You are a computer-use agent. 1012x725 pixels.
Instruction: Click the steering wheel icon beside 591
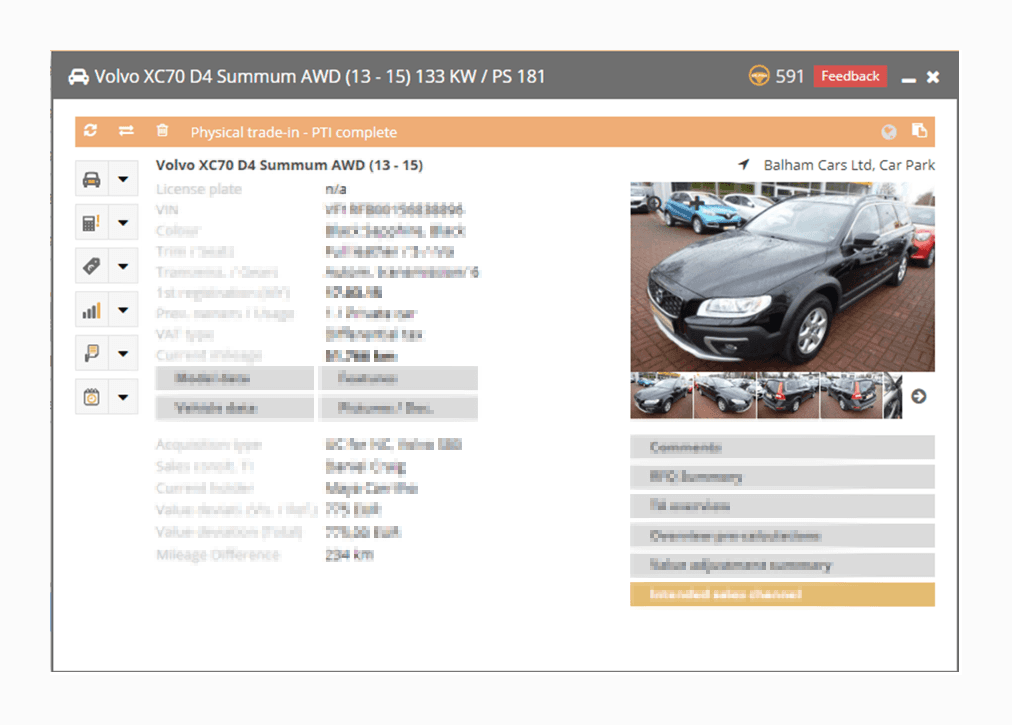[x=759, y=76]
